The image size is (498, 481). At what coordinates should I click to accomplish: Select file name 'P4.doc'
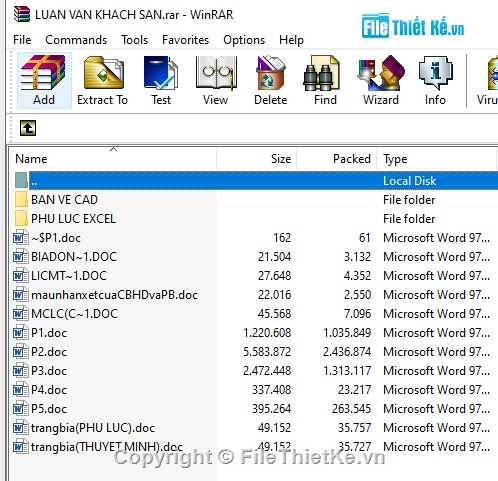(49, 390)
